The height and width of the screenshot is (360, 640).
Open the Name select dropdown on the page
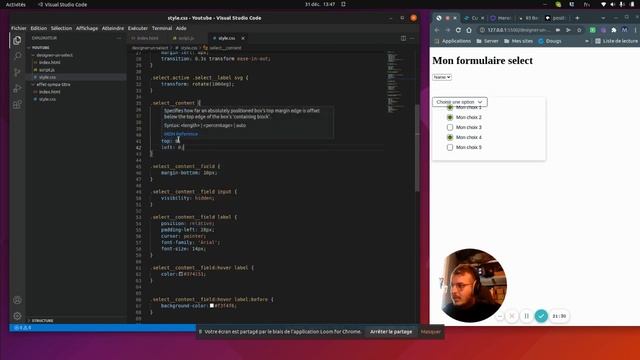click(x=442, y=77)
